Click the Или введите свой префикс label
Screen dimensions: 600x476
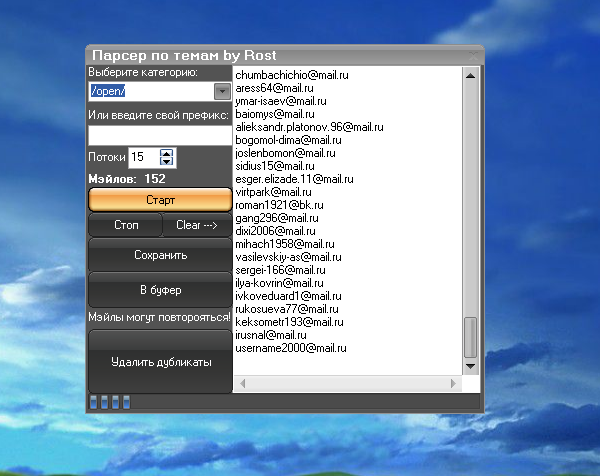[x=158, y=115]
